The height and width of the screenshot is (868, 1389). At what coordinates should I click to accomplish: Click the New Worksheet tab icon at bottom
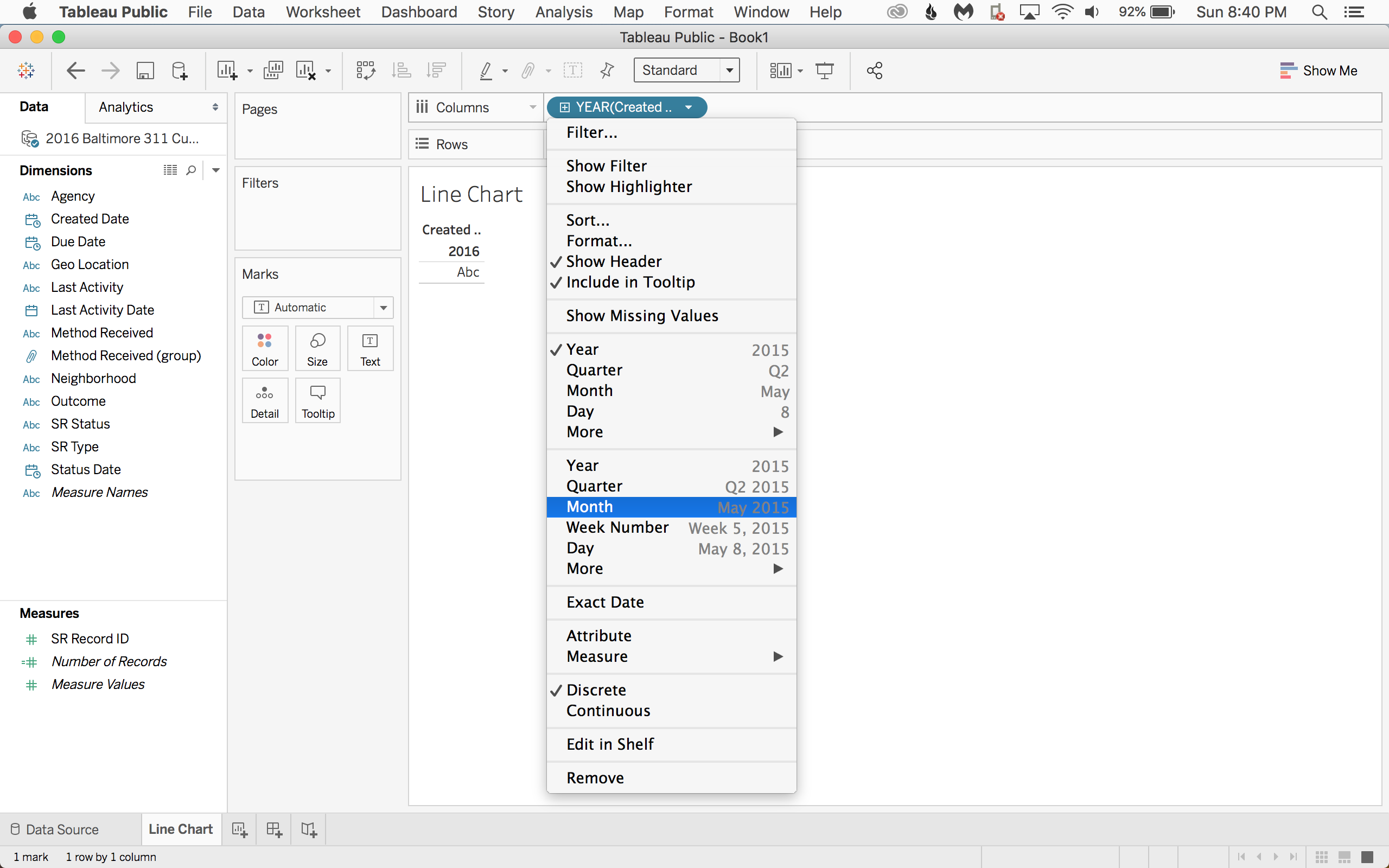pyautogui.click(x=239, y=829)
